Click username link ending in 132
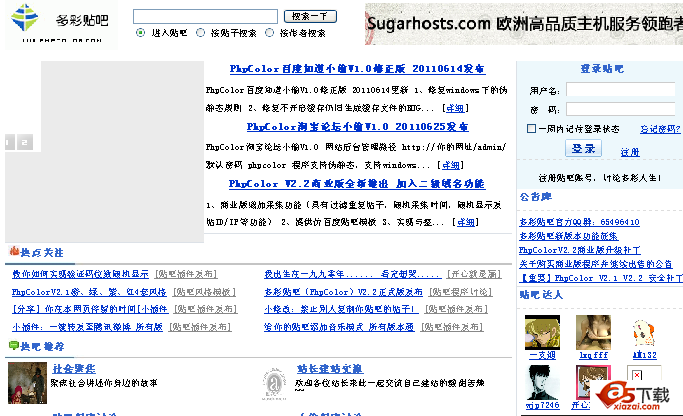Screen dimensions: 683x416 pos(644,355)
